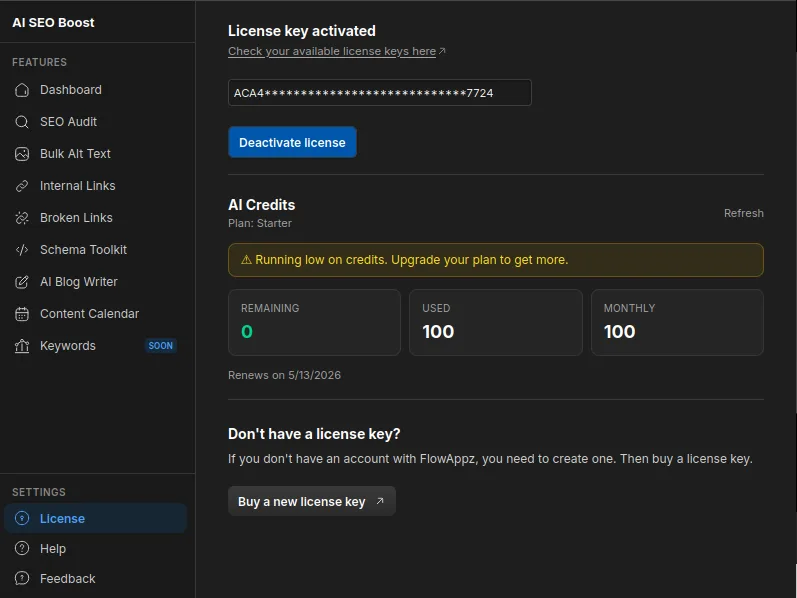
Task: Click 'License key activated' heading
Action: [301, 31]
